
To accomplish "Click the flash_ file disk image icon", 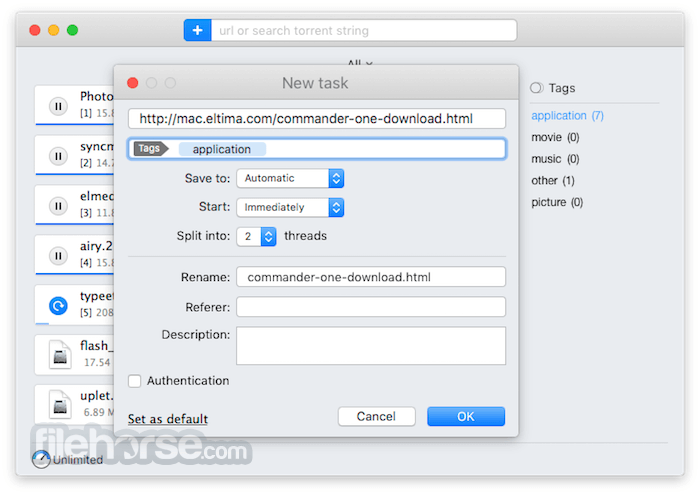I will 60,354.
